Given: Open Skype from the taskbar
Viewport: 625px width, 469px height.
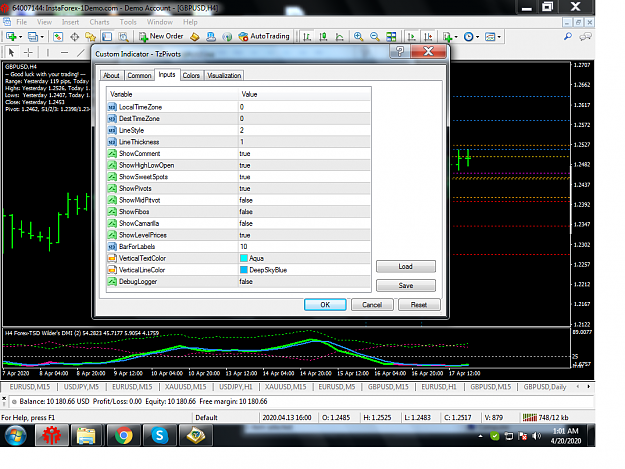Looking at the screenshot, I should 159,436.
